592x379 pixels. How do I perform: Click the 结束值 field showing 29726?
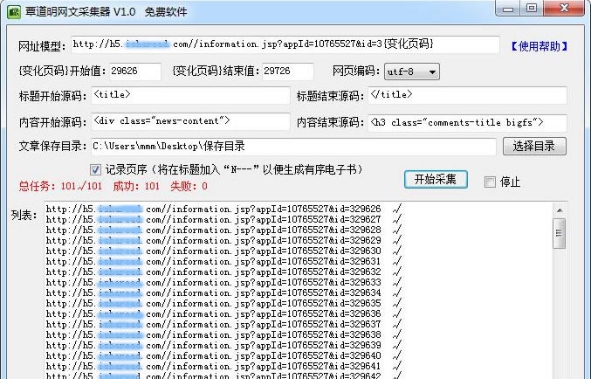tap(288, 71)
